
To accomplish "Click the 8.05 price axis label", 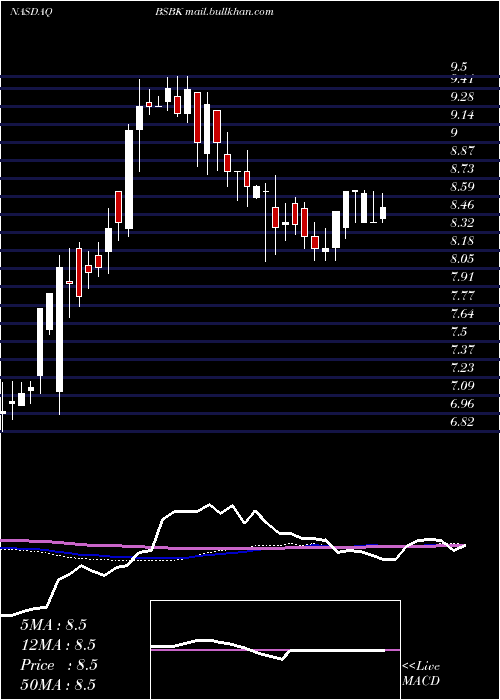I will point(462,259).
